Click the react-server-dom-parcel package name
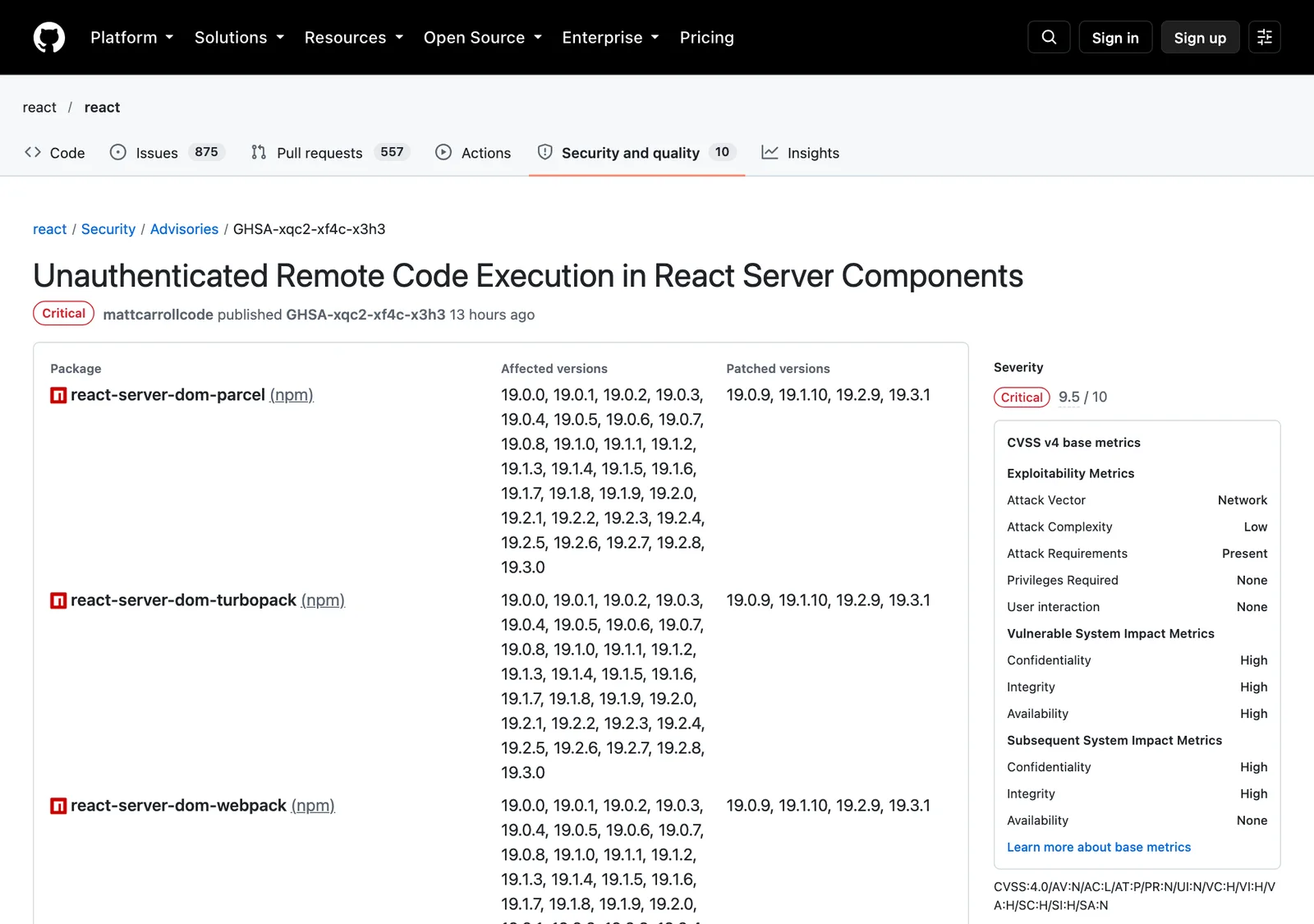The image size is (1314, 924). pyautogui.click(x=168, y=395)
